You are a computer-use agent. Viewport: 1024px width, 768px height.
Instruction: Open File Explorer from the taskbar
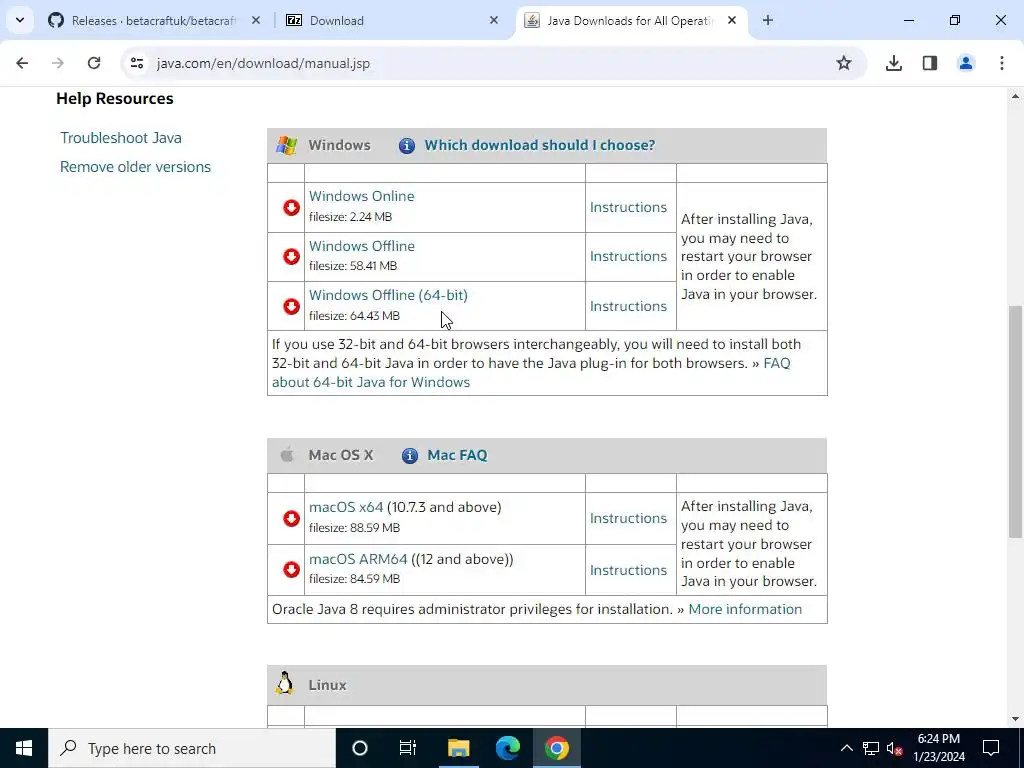pos(458,748)
